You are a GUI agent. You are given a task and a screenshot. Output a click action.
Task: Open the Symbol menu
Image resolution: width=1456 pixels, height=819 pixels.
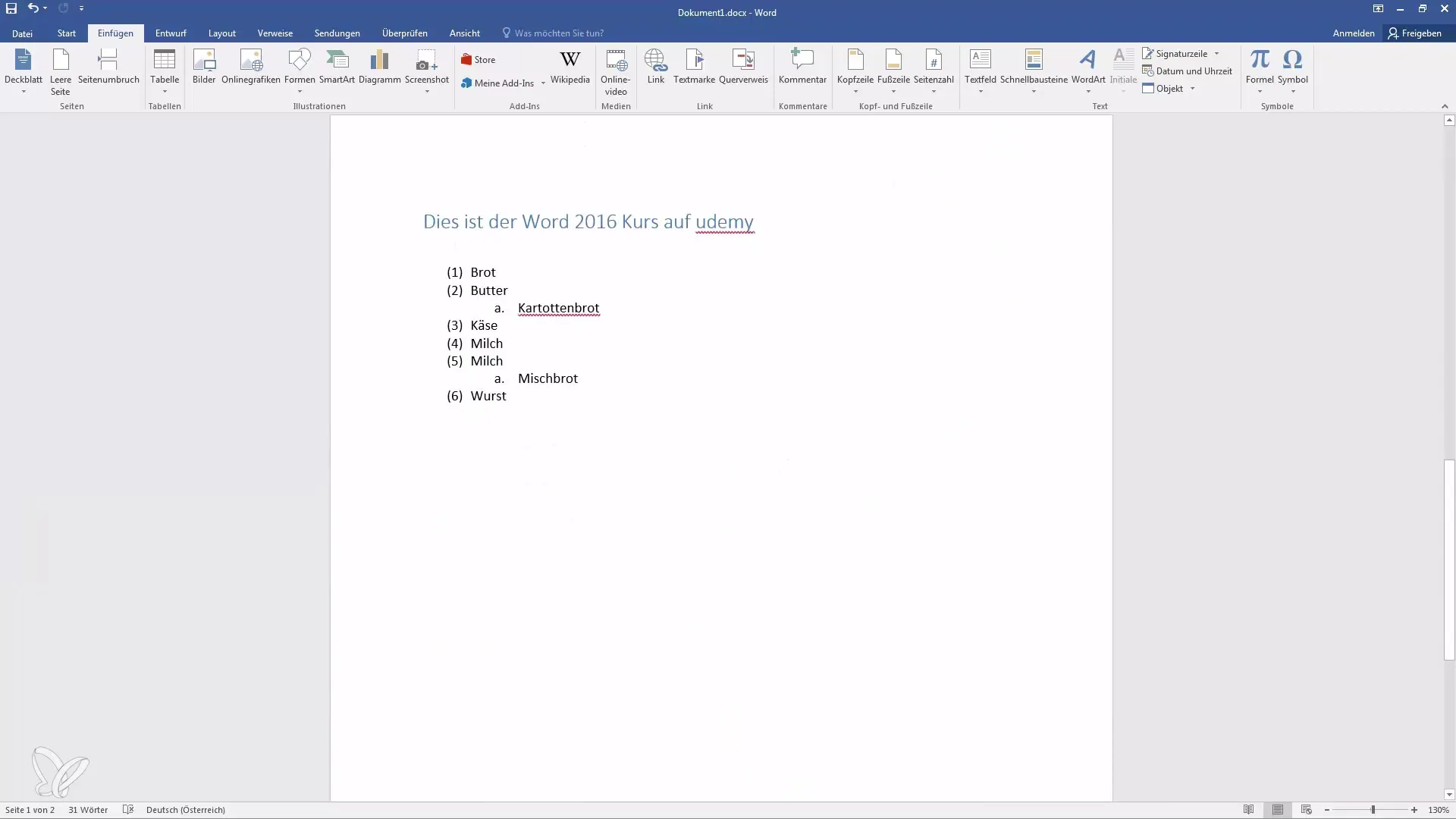pyautogui.click(x=1293, y=71)
